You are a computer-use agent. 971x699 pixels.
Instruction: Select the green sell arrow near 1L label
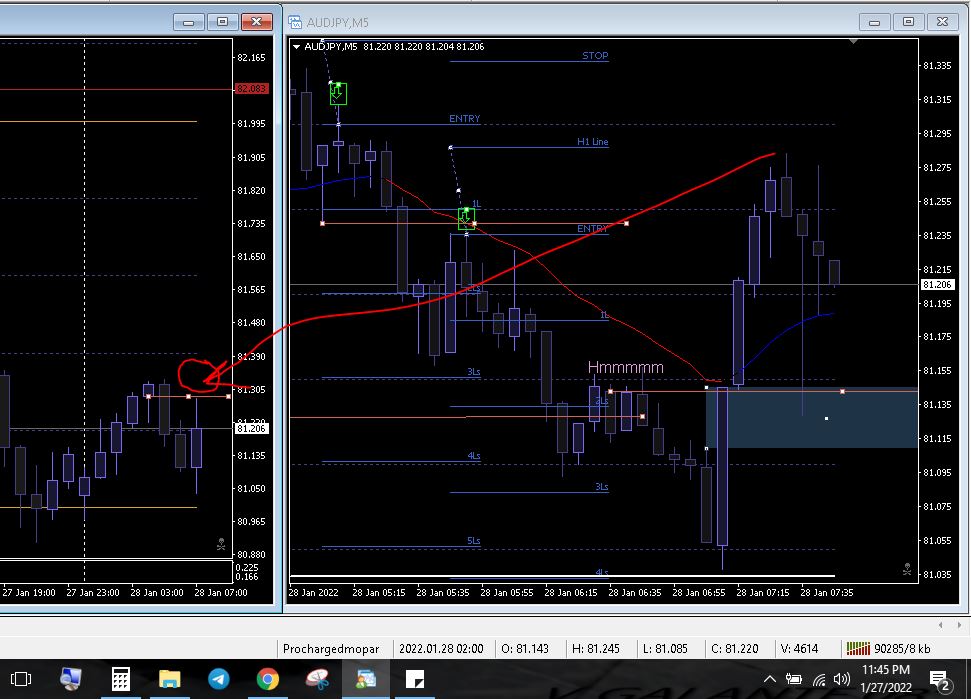(x=466, y=219)
